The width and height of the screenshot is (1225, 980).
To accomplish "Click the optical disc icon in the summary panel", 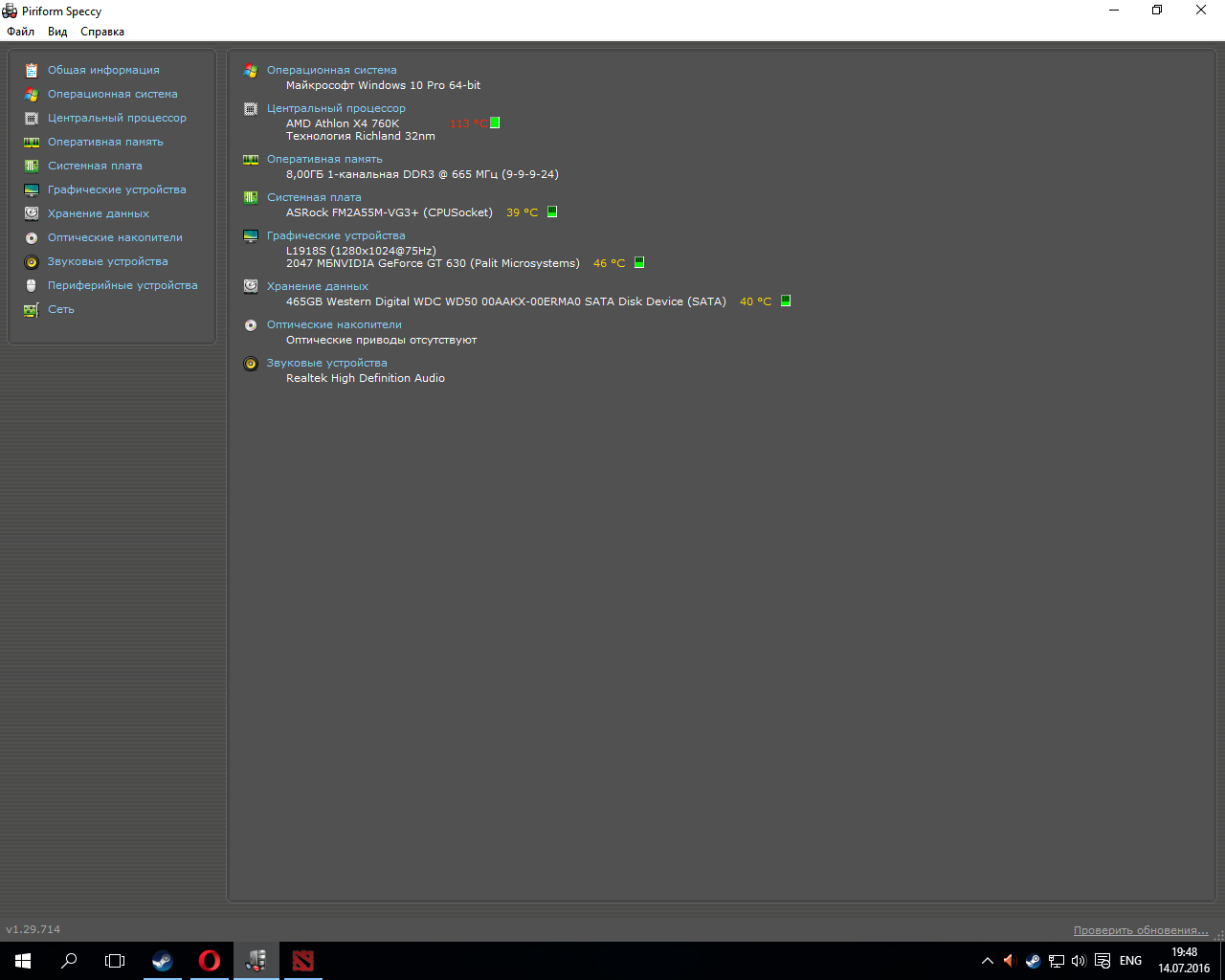I will [251, 324].
